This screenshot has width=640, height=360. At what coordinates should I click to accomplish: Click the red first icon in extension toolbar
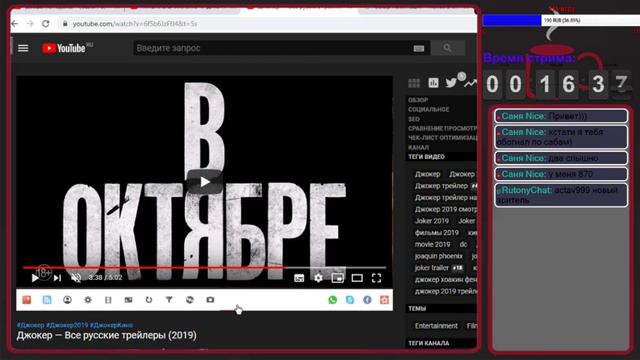point(27,300)
